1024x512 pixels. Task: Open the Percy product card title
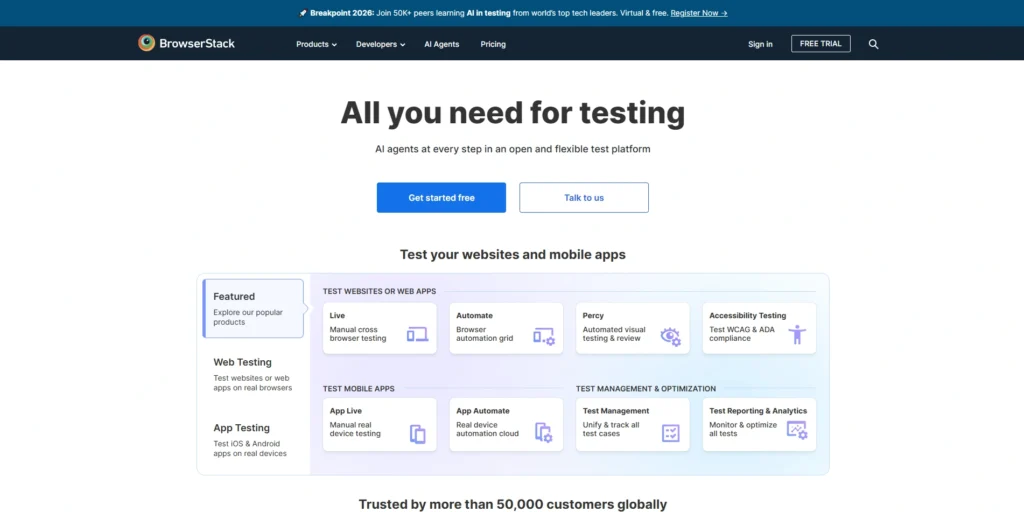pyautogui.click(x=593, y=315)
